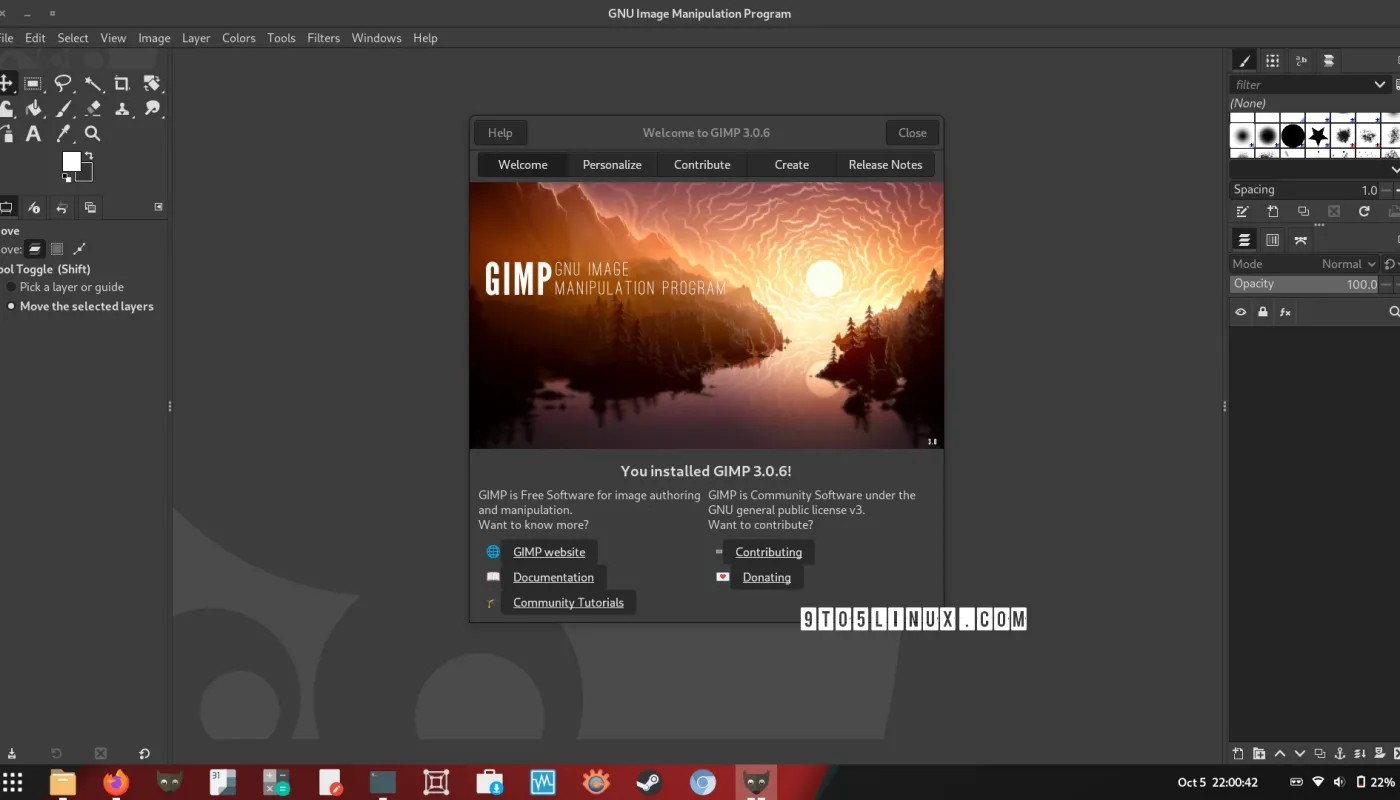Select the Paintbrush tool

[x=62, y=108]
